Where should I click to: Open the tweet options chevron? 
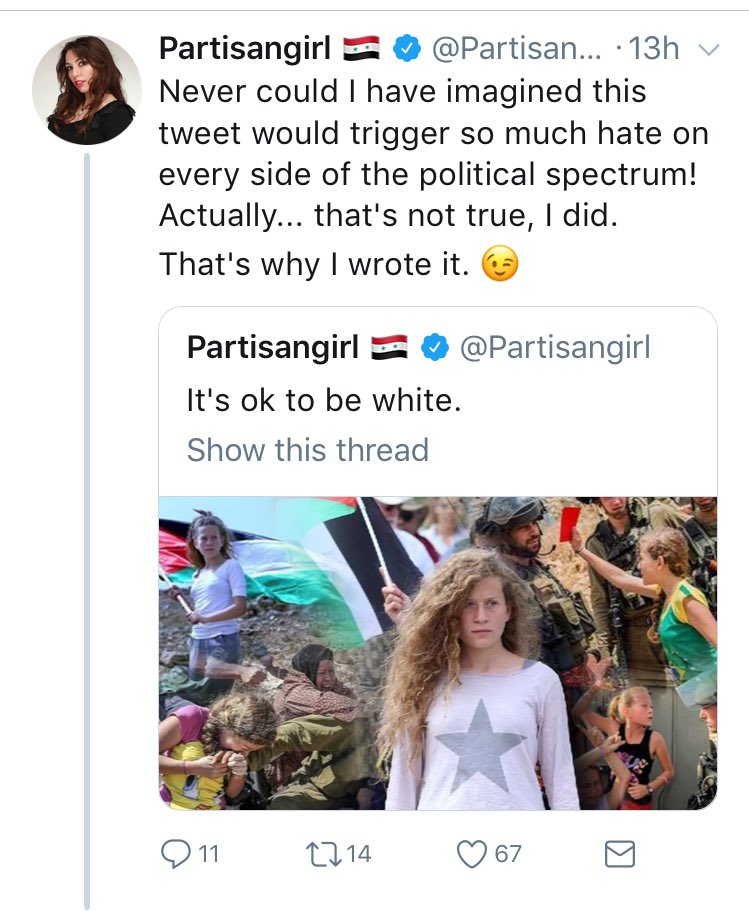pos(709,50)
